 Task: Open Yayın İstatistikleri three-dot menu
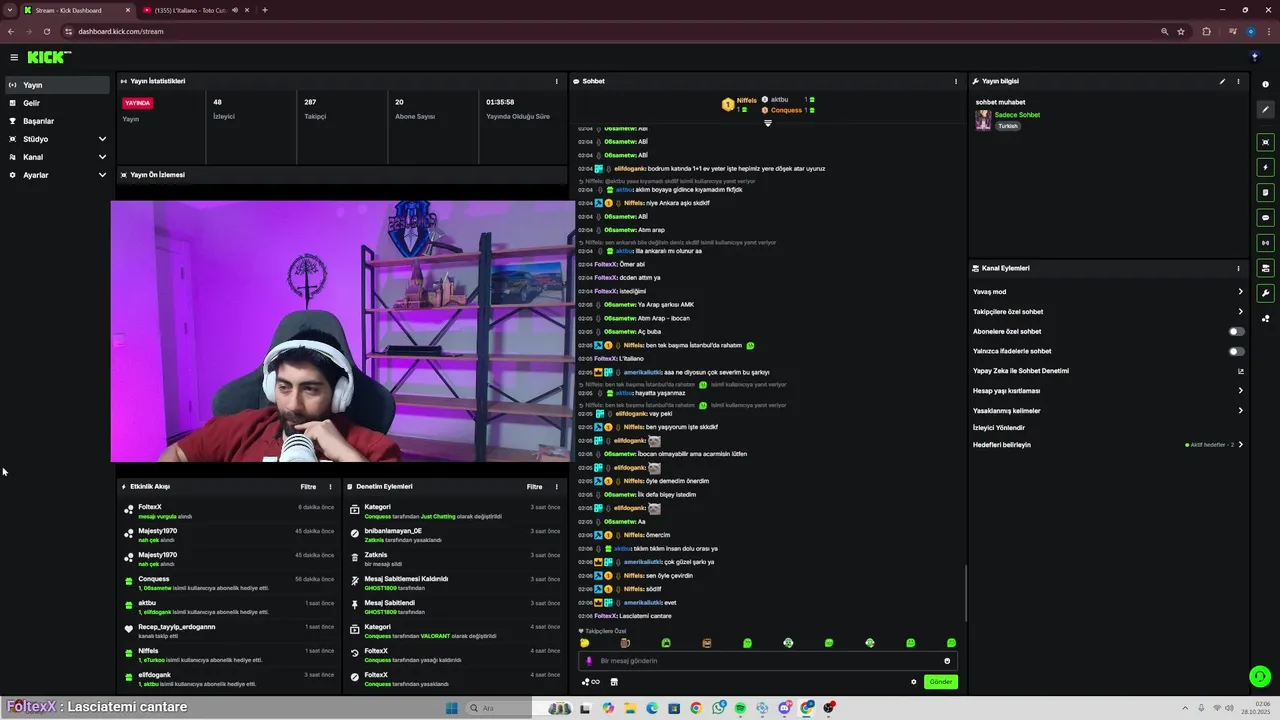(557, 81)
